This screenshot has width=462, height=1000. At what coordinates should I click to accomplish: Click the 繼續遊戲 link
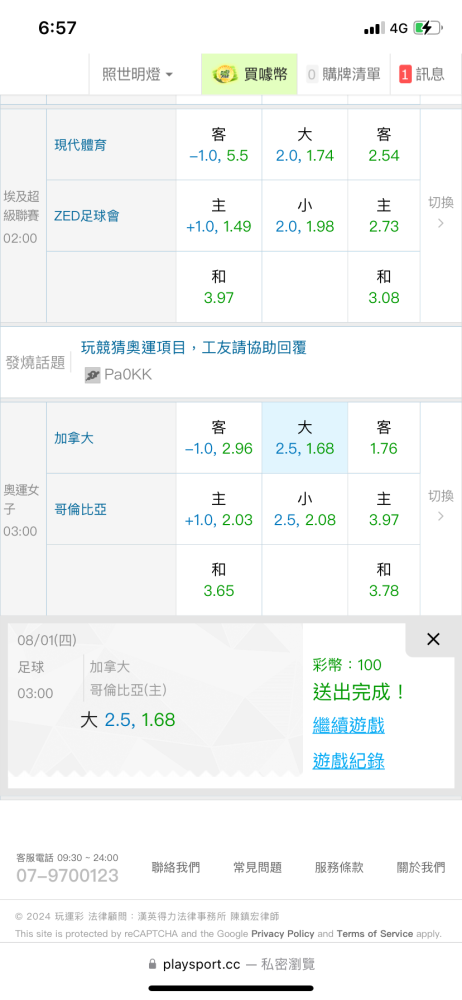(x=348, y=725)
